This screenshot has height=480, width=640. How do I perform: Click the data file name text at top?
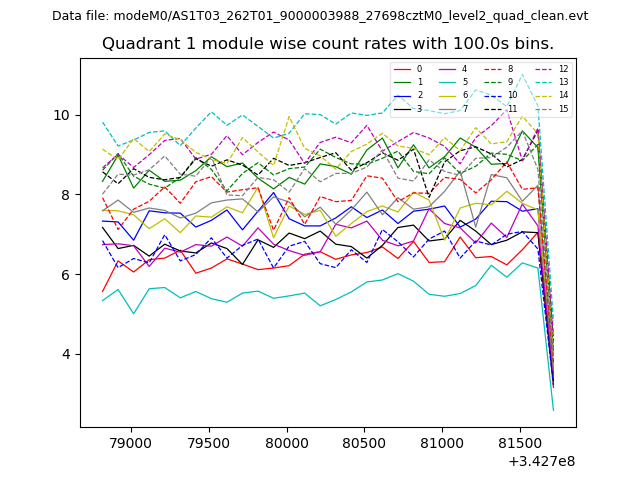320,16
